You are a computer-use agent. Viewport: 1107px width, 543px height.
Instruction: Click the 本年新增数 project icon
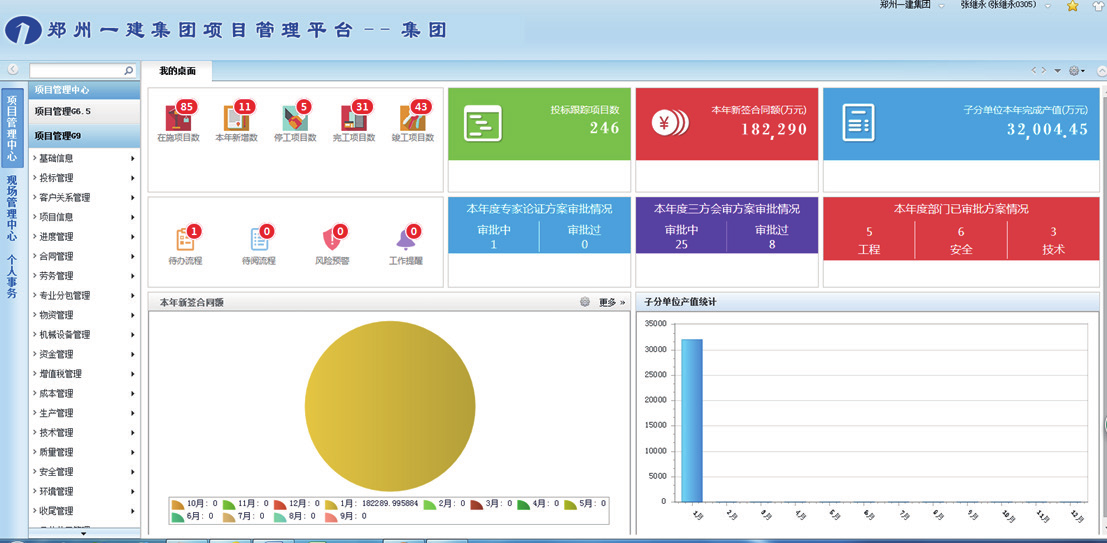coord(237,118)
